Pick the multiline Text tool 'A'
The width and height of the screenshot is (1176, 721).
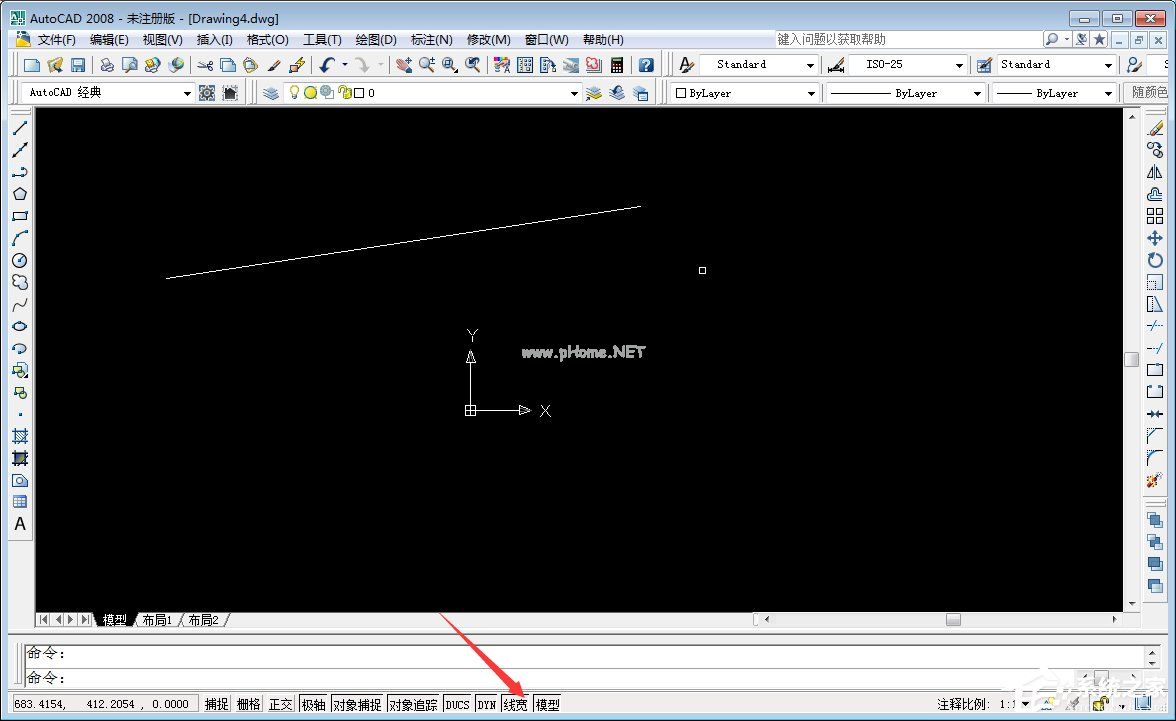coord(20,524)
